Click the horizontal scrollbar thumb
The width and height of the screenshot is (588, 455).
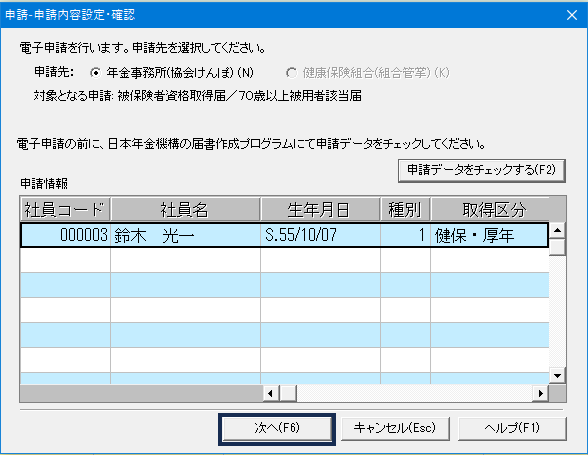click(x=288, y=393)
